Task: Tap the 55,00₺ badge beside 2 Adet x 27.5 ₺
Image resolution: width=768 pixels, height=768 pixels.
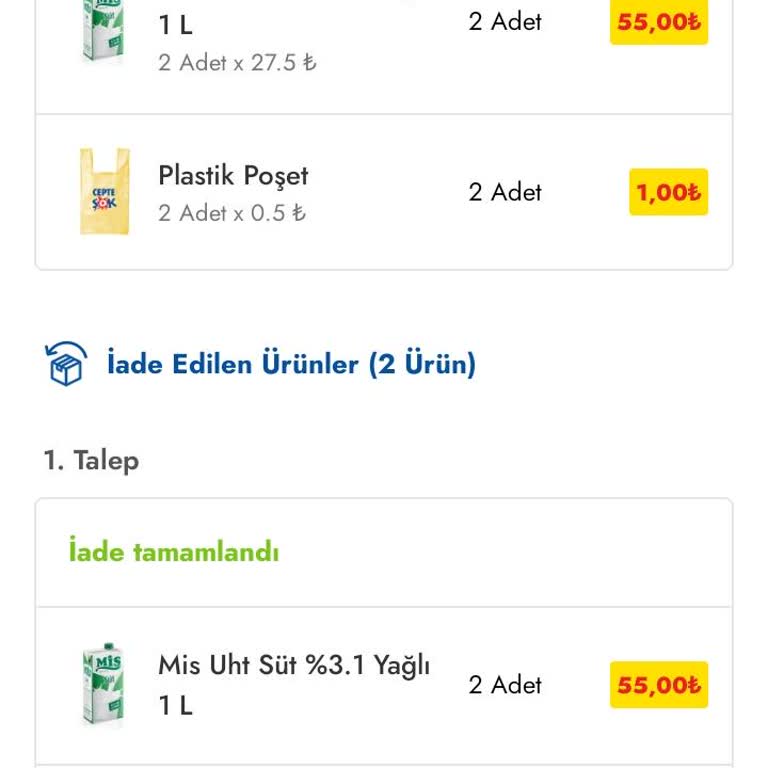Action: click(x=659, y=22)
